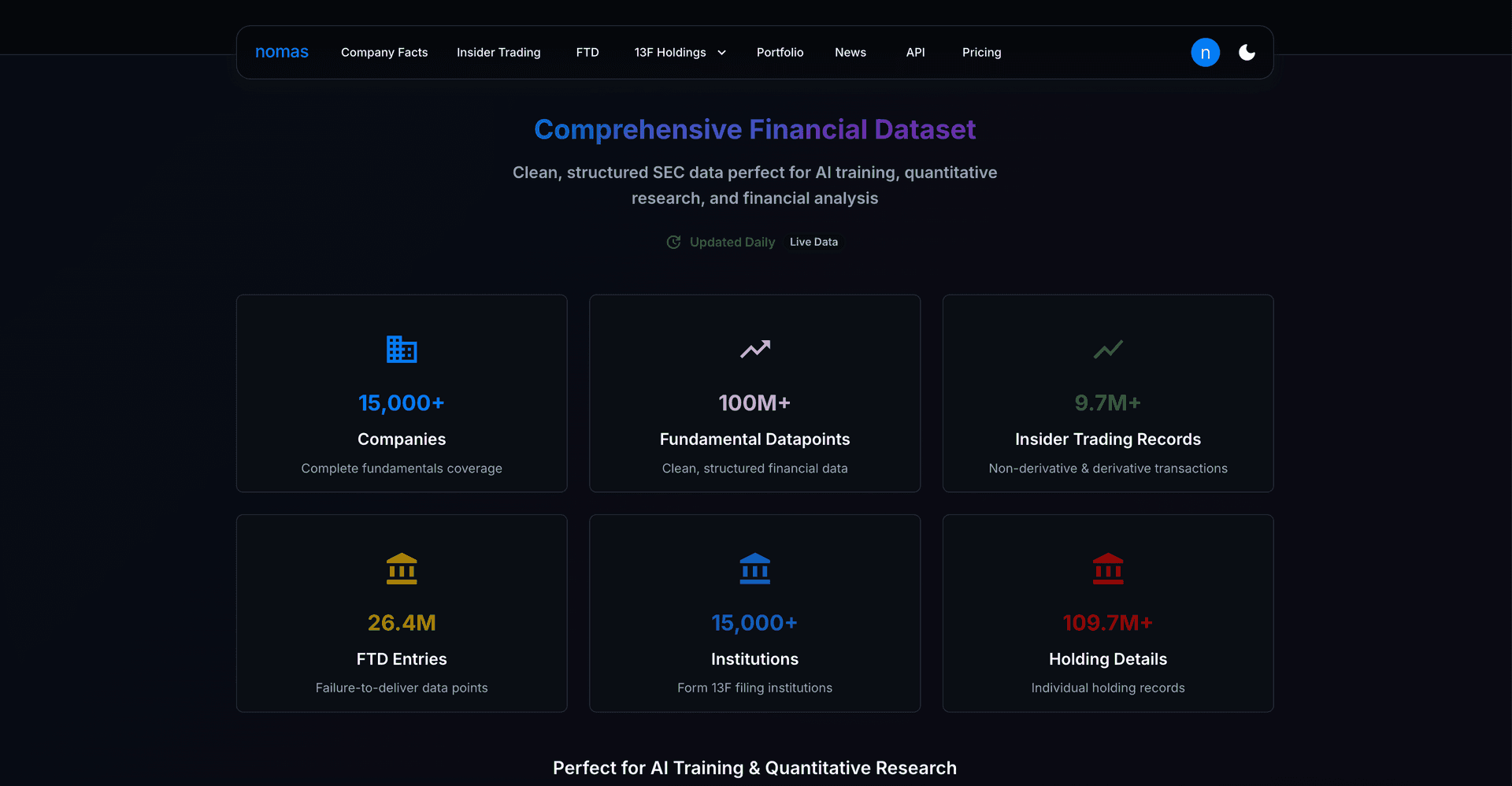Expand the 13F Holdings dropdown chevron
Image resolution: width=1512 pixels, height=786 pixels.
pyautogui.click(x=721, y=53)
